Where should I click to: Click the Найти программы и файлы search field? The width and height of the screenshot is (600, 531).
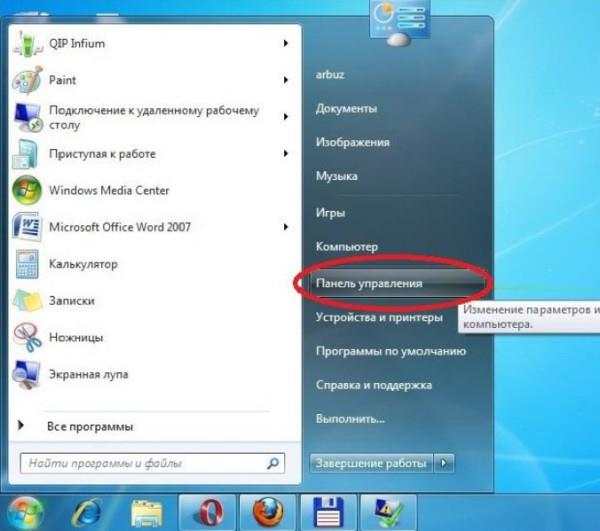pyautogui.click(x=152, y=463)
